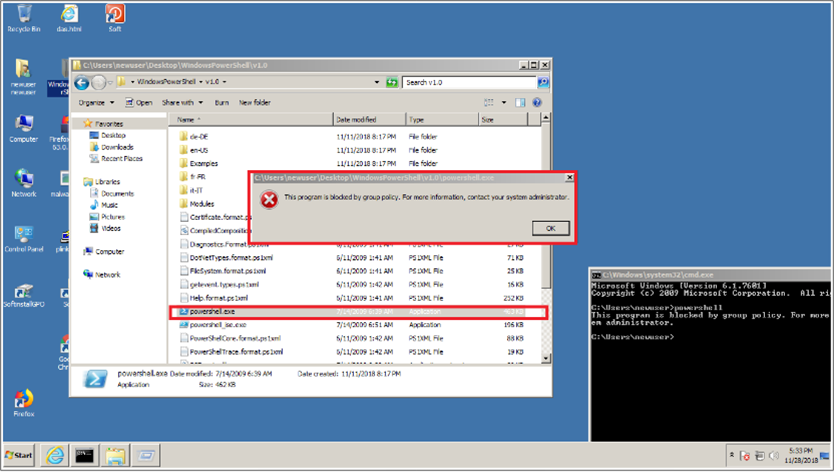Expand the v1.0 breadcrumb arrow

pos(224,82)
